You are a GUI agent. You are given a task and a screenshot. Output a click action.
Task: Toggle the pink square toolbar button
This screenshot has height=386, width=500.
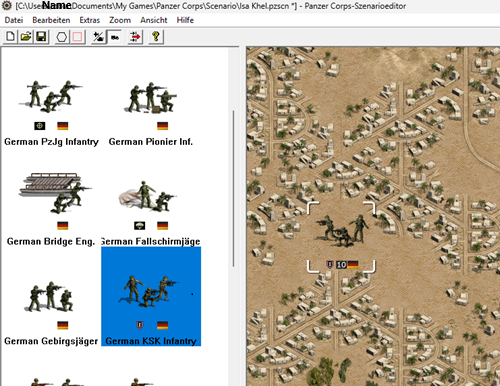coord(77,37)
